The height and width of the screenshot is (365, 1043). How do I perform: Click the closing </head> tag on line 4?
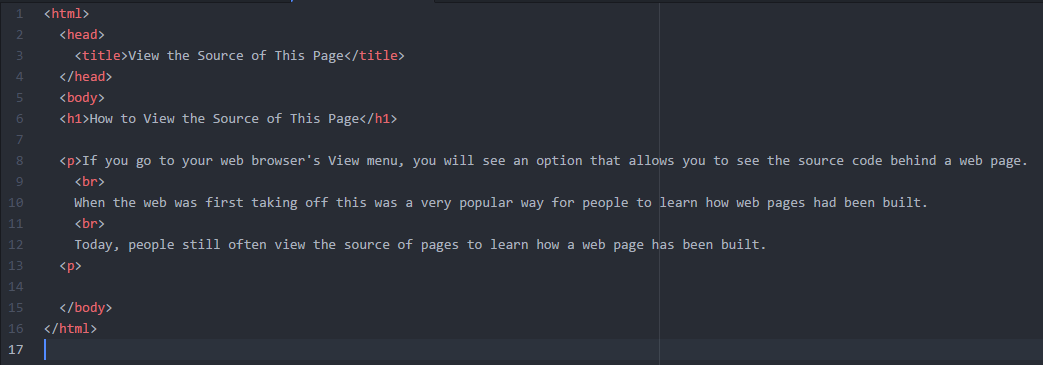pos(86,76)
